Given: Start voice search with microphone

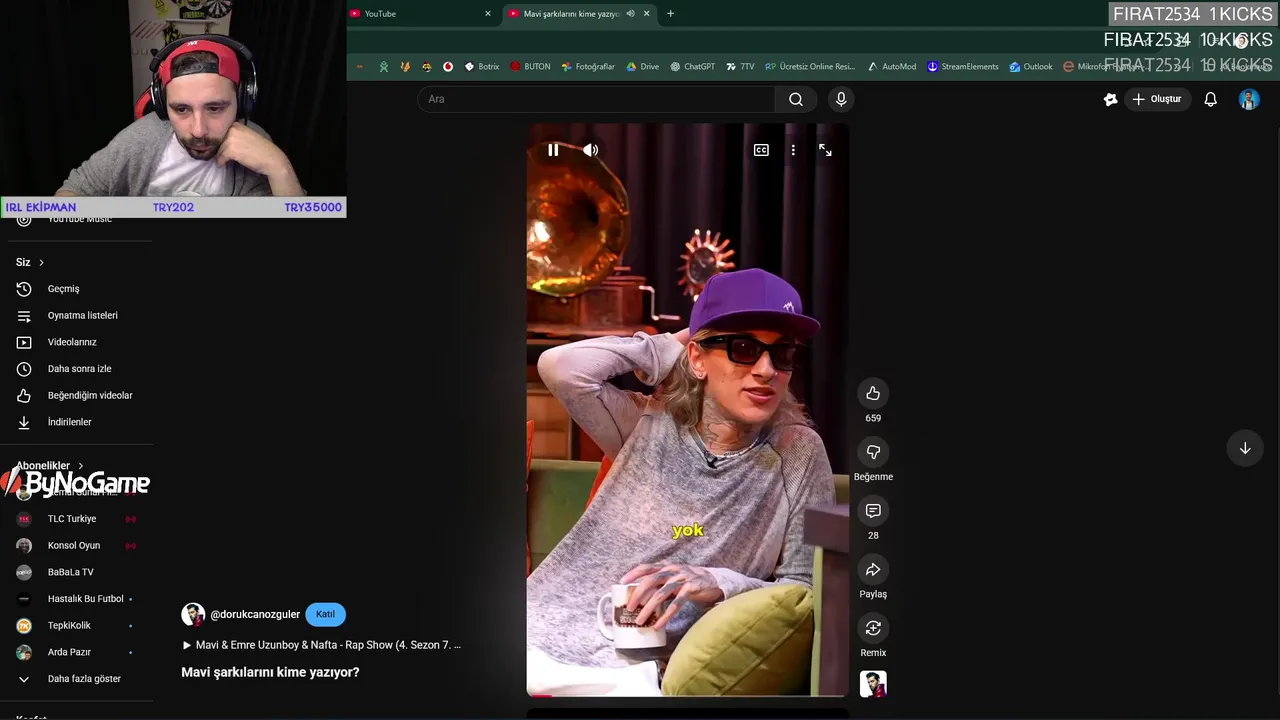Looking at the screenshot, I should (841, 99).
